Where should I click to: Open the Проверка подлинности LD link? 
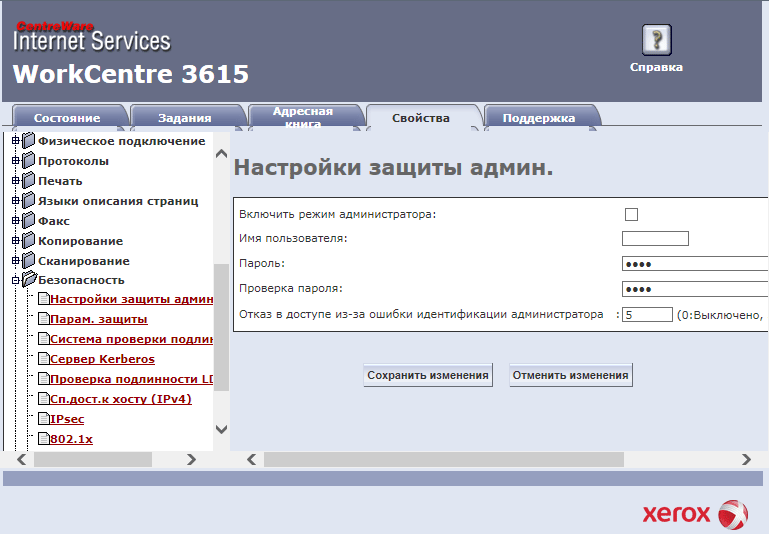coord(131,379)
